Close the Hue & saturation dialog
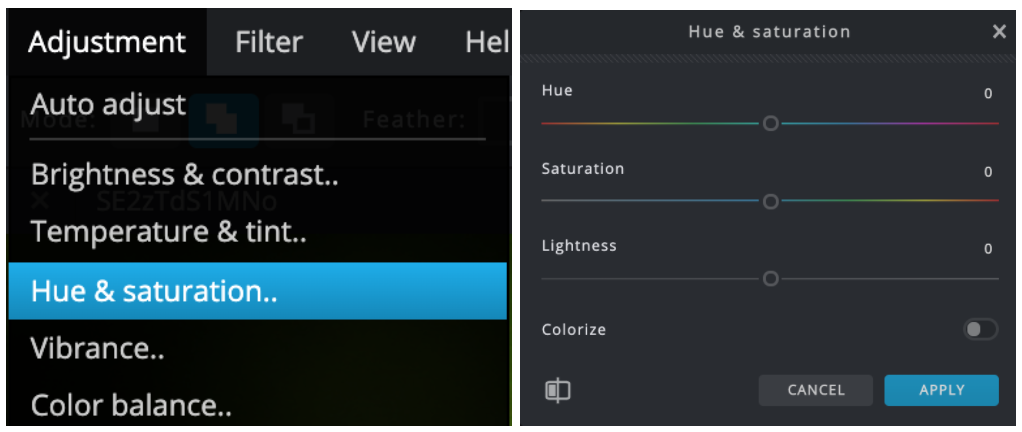 coord(999,31)
